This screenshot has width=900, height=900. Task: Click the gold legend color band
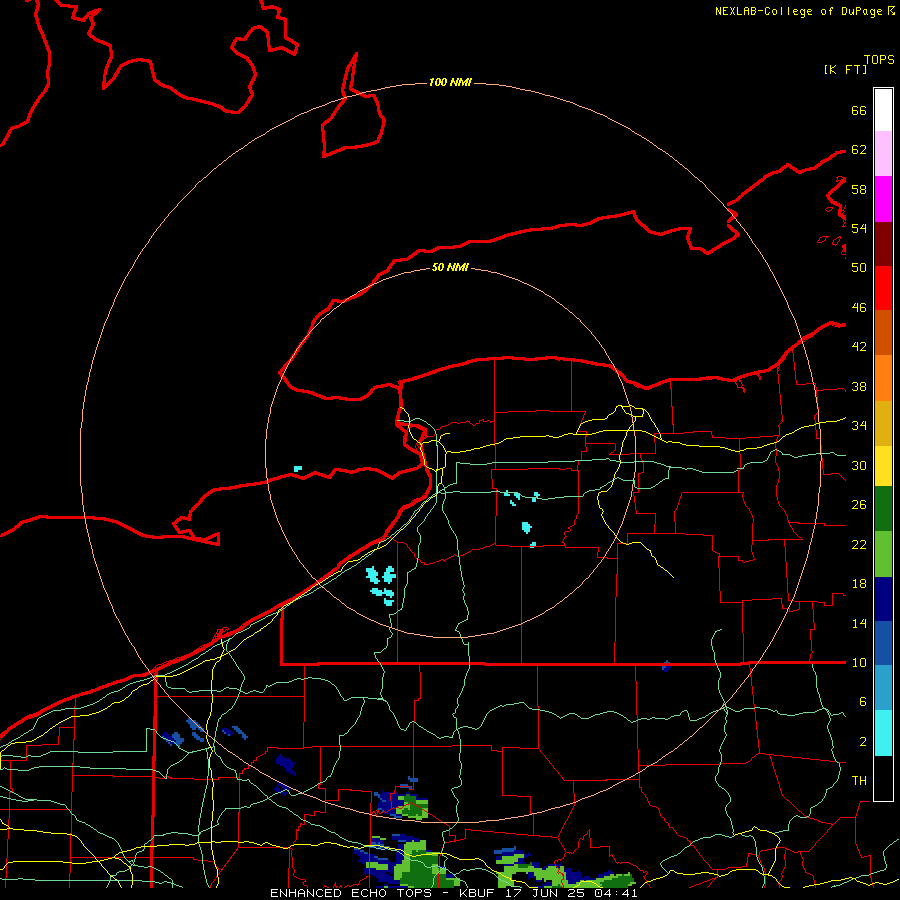click(x=883, y=422)
